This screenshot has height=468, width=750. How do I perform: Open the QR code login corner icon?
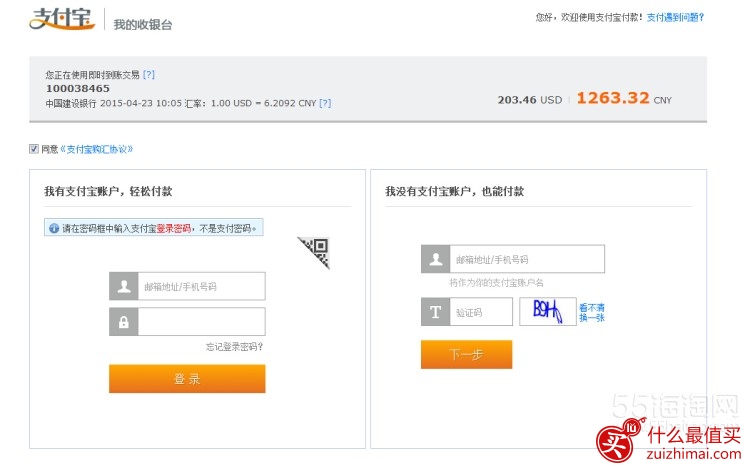point(314,253)
